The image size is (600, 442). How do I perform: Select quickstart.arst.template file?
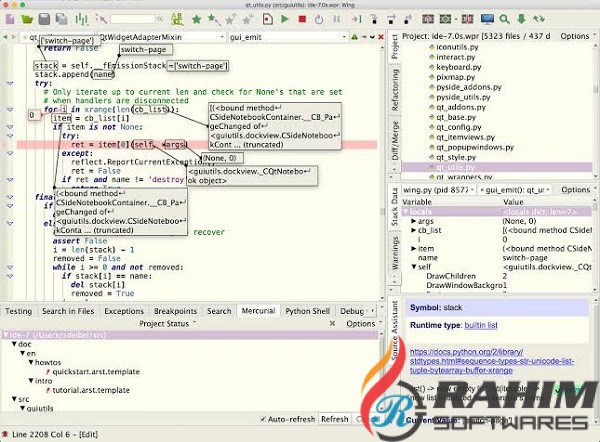point(96,372)
